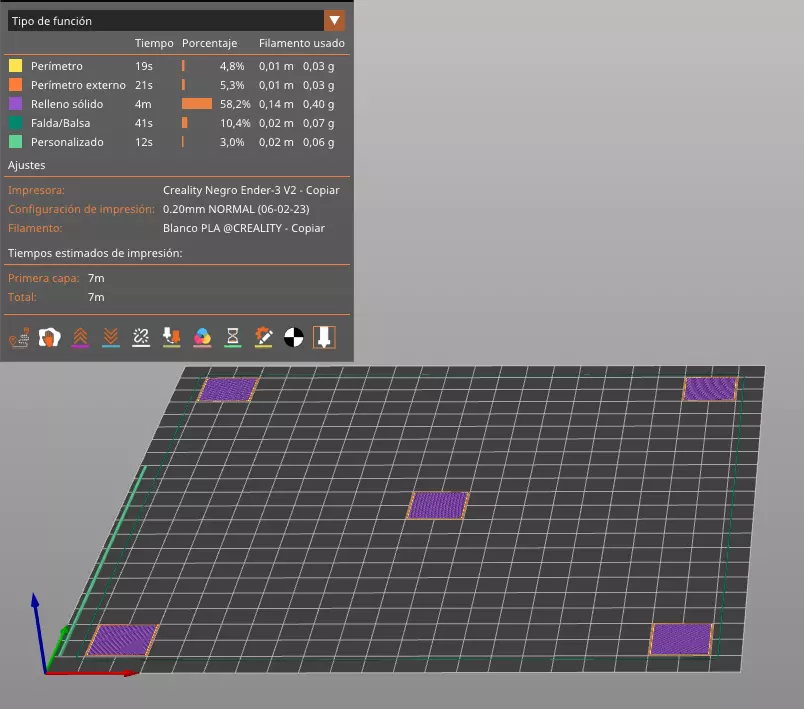This screenshot has height=709, width=804.
Task: Toggle tool changes icon with two nozzles
Action: point(171,338)
